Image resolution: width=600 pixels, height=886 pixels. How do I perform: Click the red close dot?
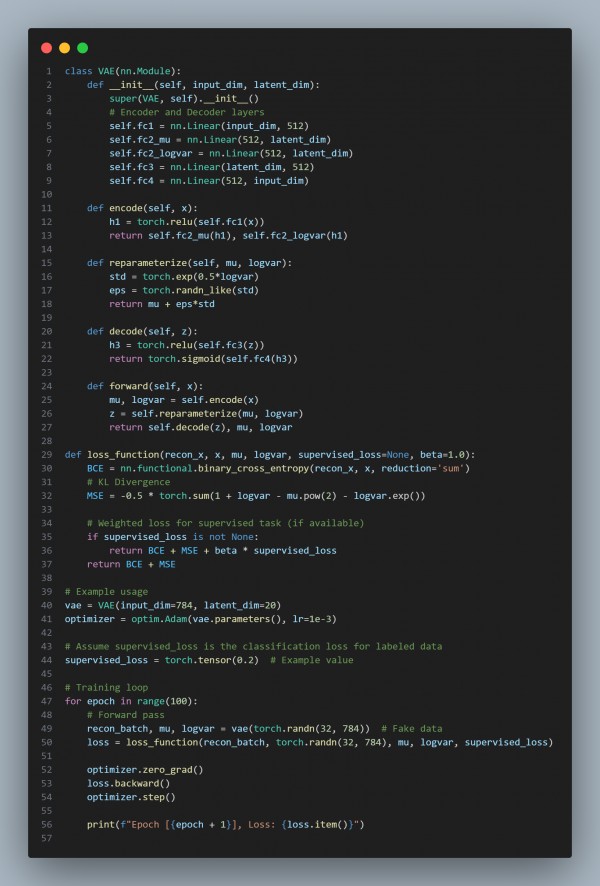[x=46, y=48]
